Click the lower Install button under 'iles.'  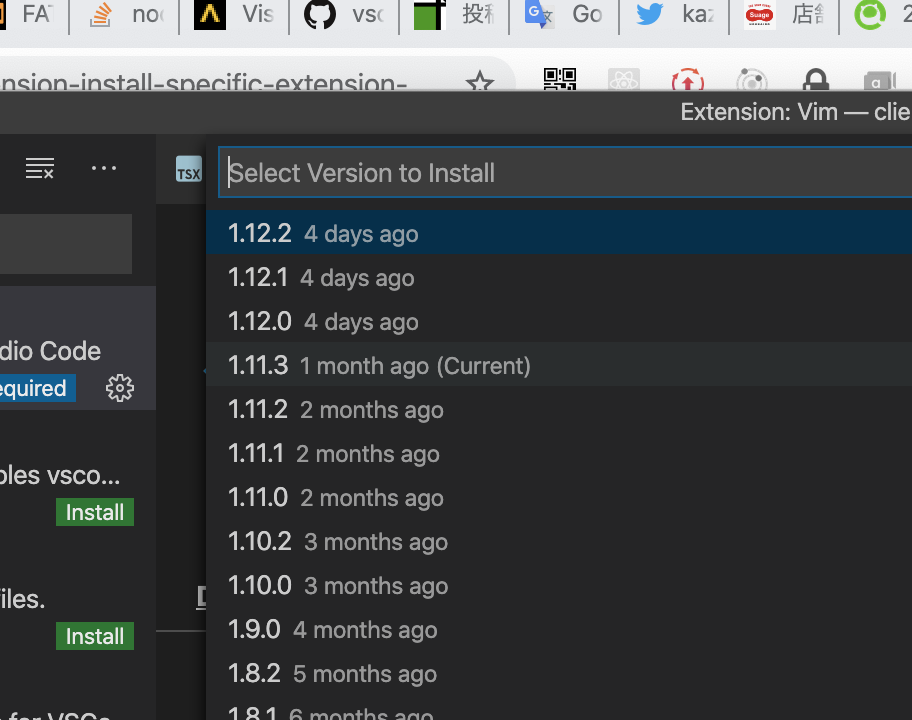(x=95, y=637)
